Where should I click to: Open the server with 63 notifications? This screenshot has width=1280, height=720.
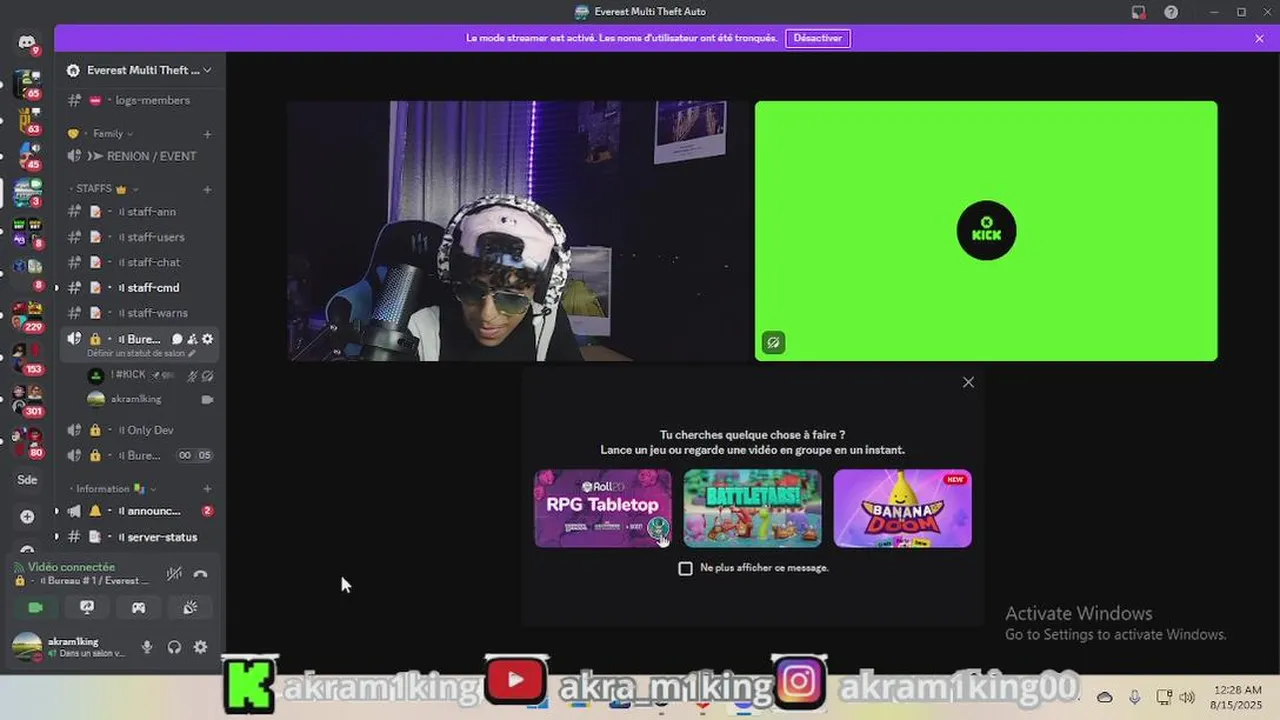27,120
